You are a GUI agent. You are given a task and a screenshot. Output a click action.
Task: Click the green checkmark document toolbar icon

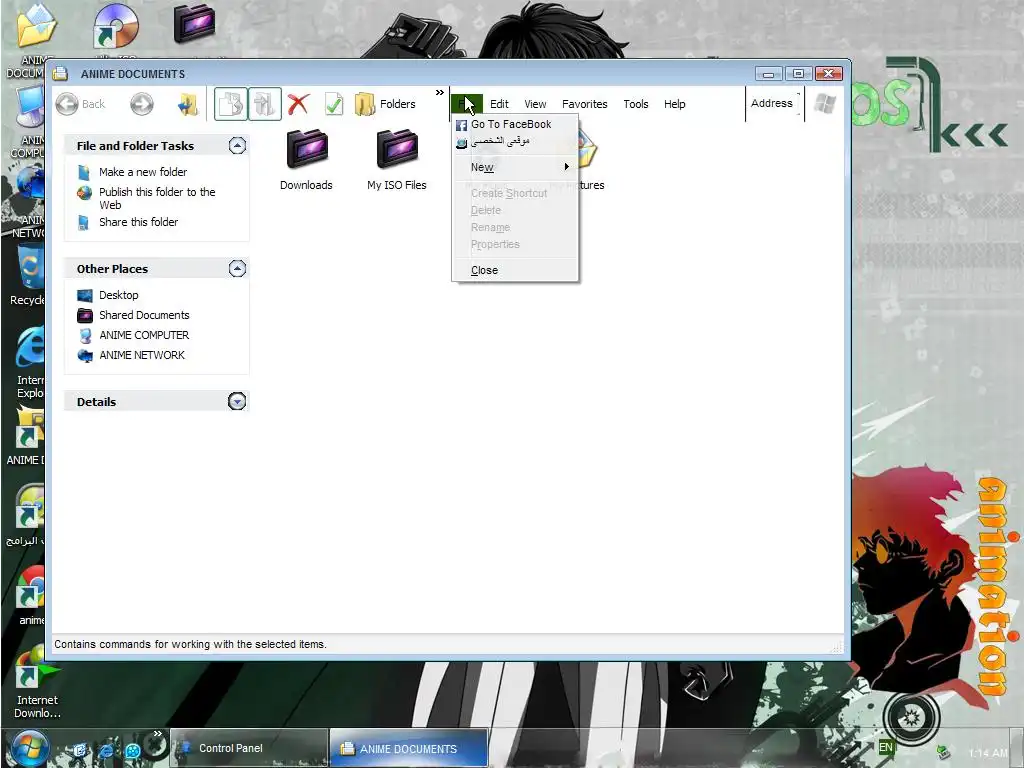coord(334,104)
